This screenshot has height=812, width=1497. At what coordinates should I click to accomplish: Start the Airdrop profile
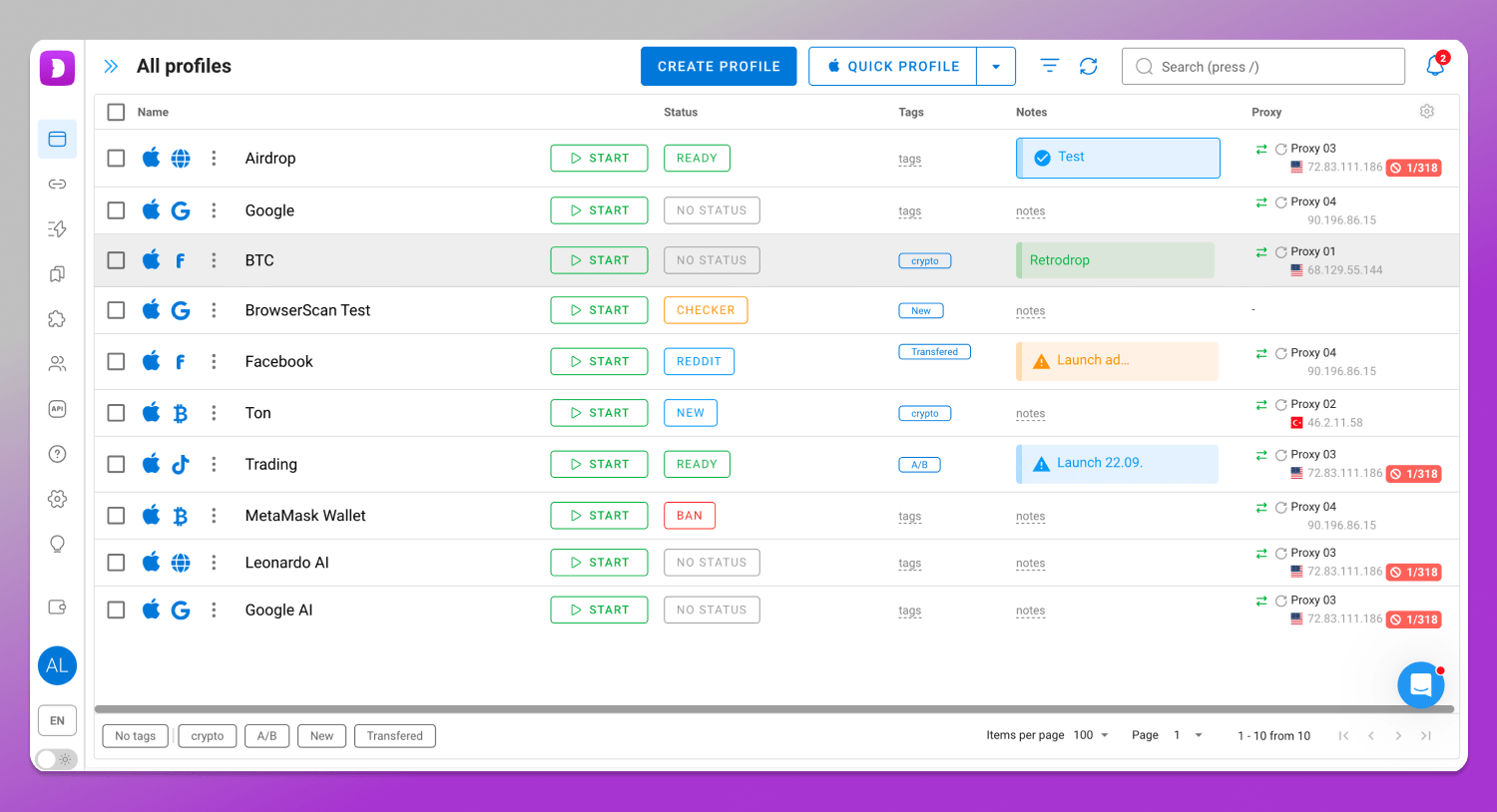(x=599, y=158)
